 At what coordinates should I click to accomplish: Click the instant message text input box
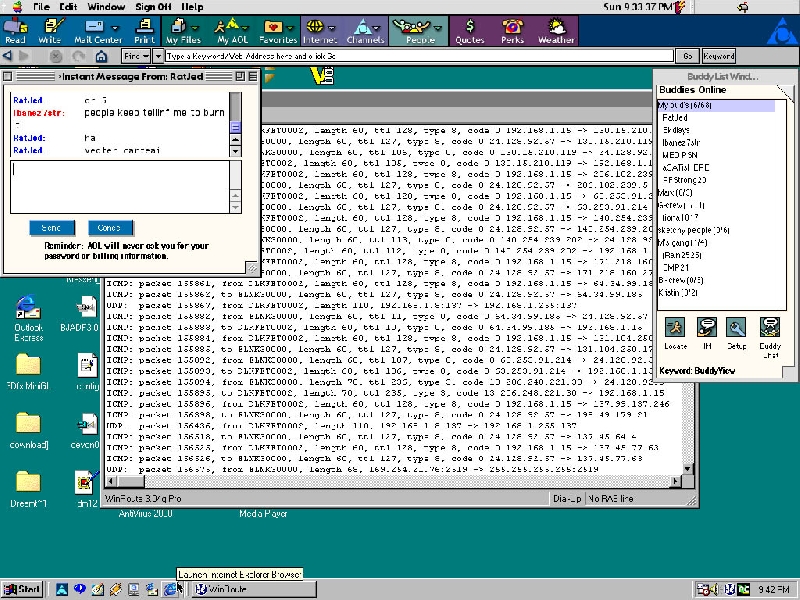click(120, 187)
